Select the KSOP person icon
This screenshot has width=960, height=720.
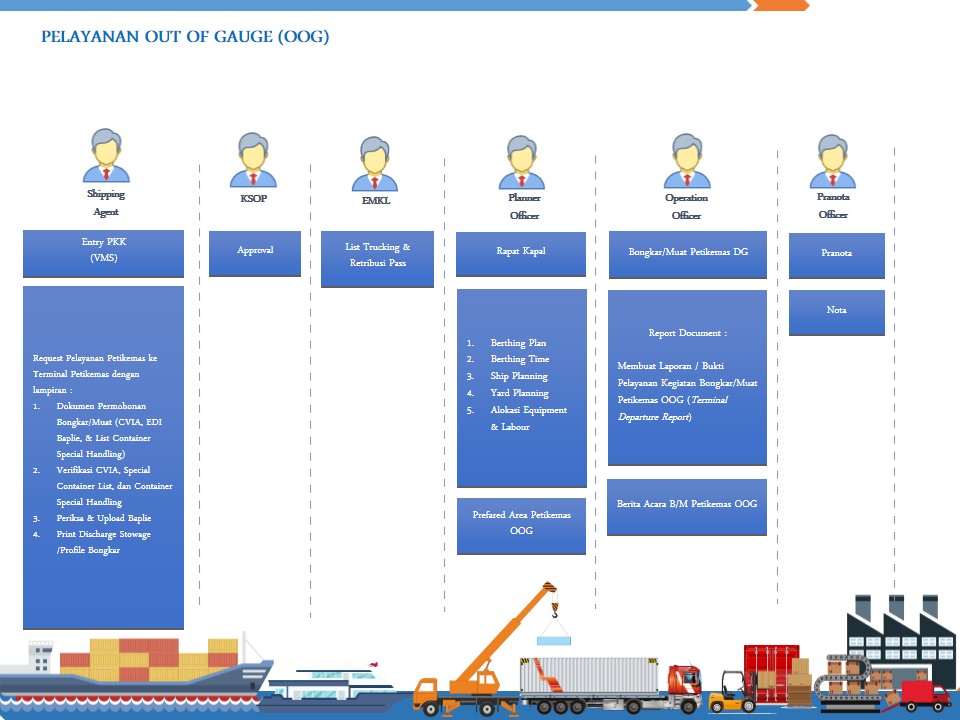click(254, 161)
